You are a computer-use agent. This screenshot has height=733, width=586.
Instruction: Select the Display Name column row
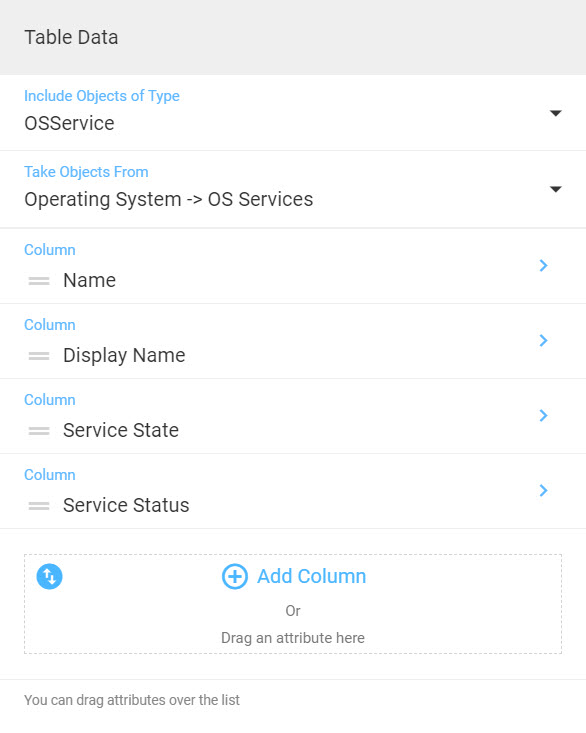coord(293,341)
